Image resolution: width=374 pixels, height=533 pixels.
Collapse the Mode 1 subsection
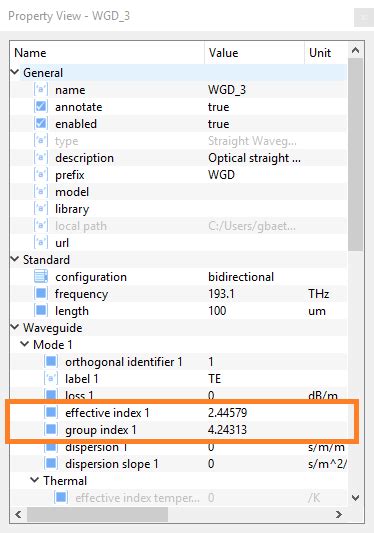[25, 344]
